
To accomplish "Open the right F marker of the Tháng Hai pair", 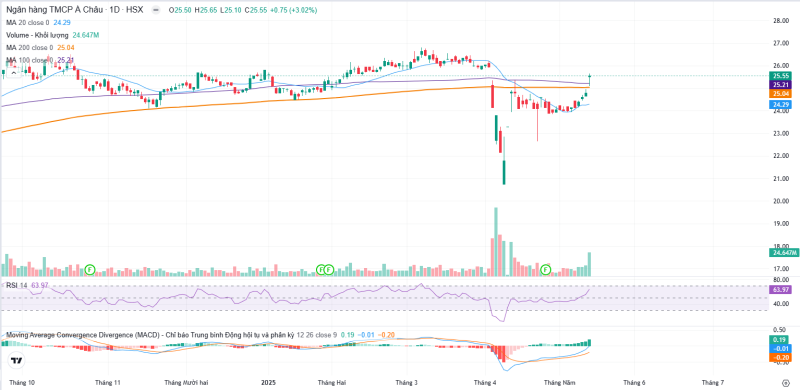I will tap(329, 269).
